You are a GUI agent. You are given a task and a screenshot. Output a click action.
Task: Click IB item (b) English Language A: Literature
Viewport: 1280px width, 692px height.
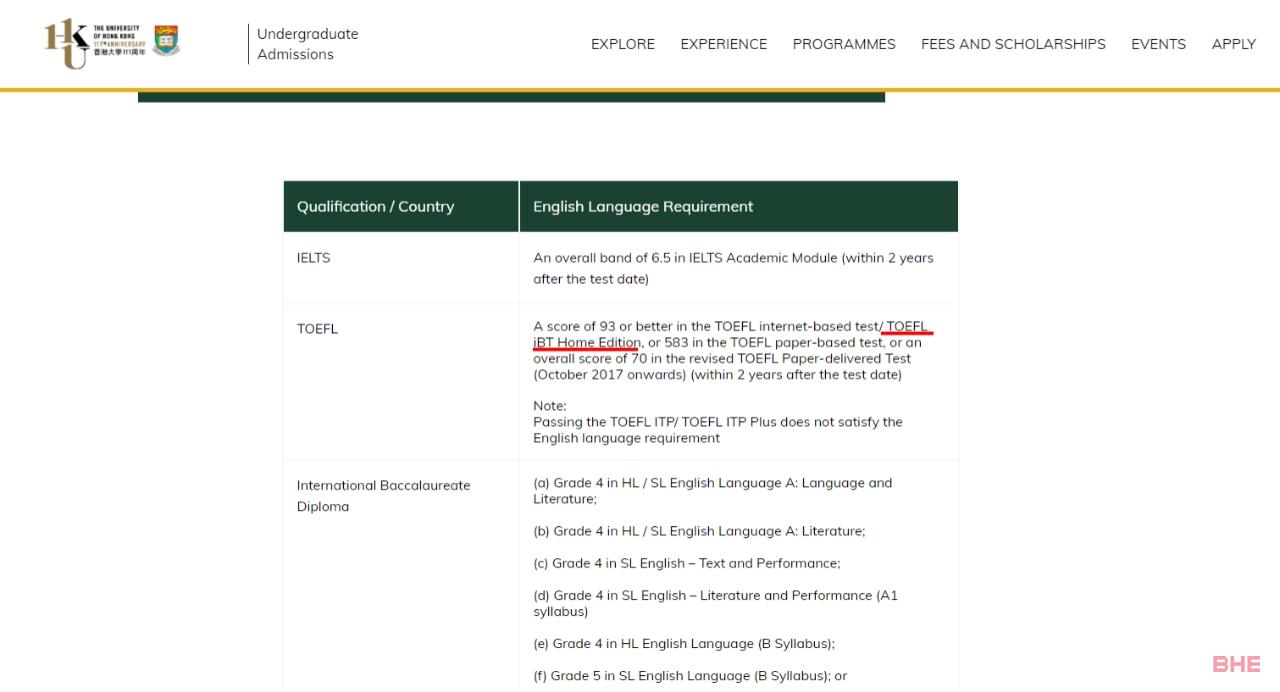pyautogui.click(x=699, y=531)
